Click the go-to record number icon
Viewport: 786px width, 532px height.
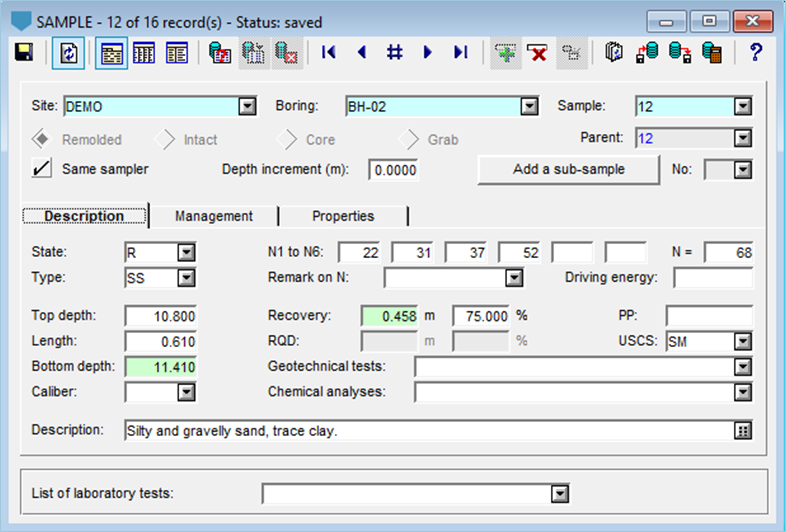395,52
